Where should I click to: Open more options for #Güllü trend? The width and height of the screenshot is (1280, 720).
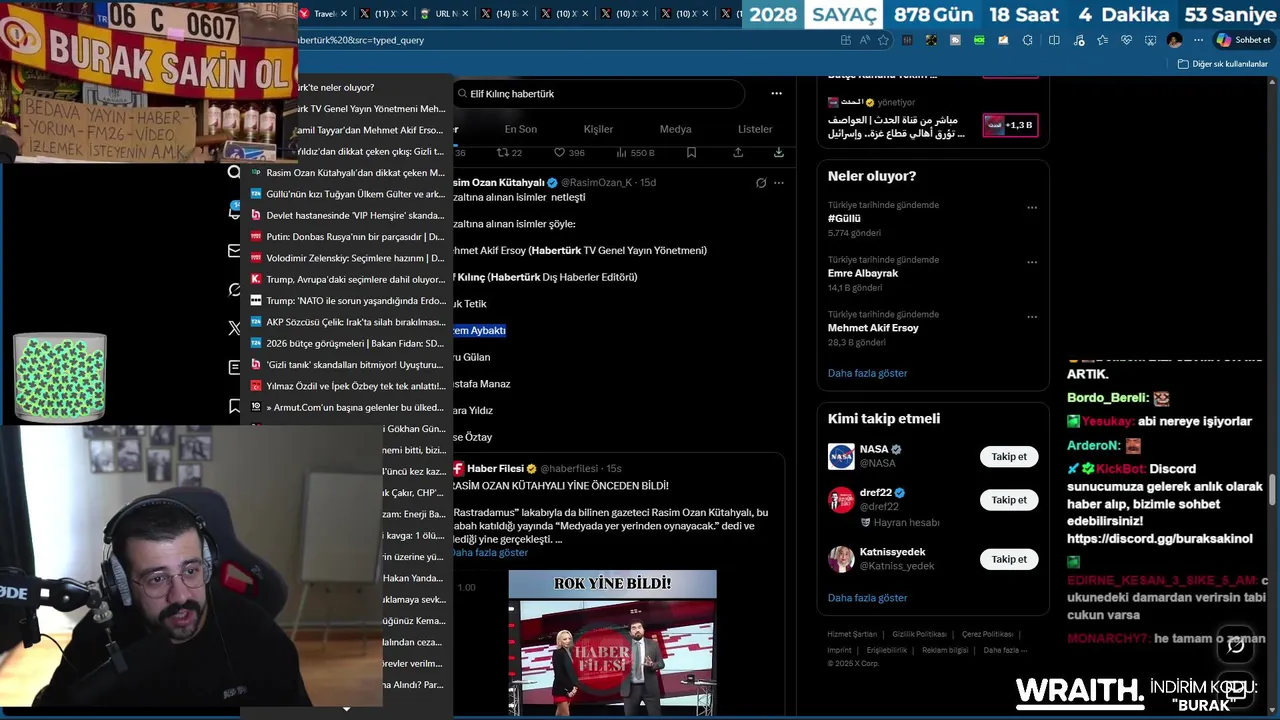point(1032,208)
